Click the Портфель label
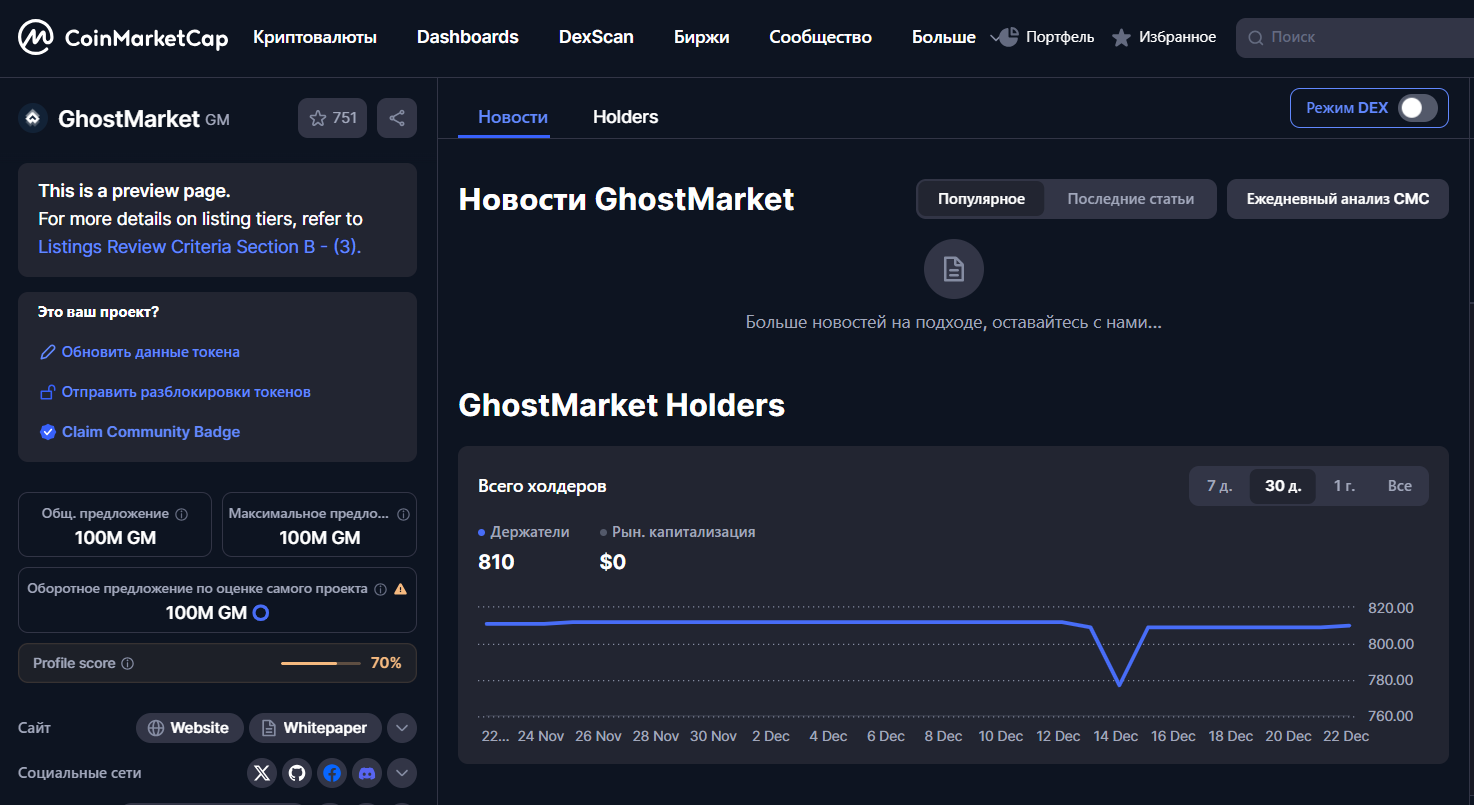 pos(1060,37)
